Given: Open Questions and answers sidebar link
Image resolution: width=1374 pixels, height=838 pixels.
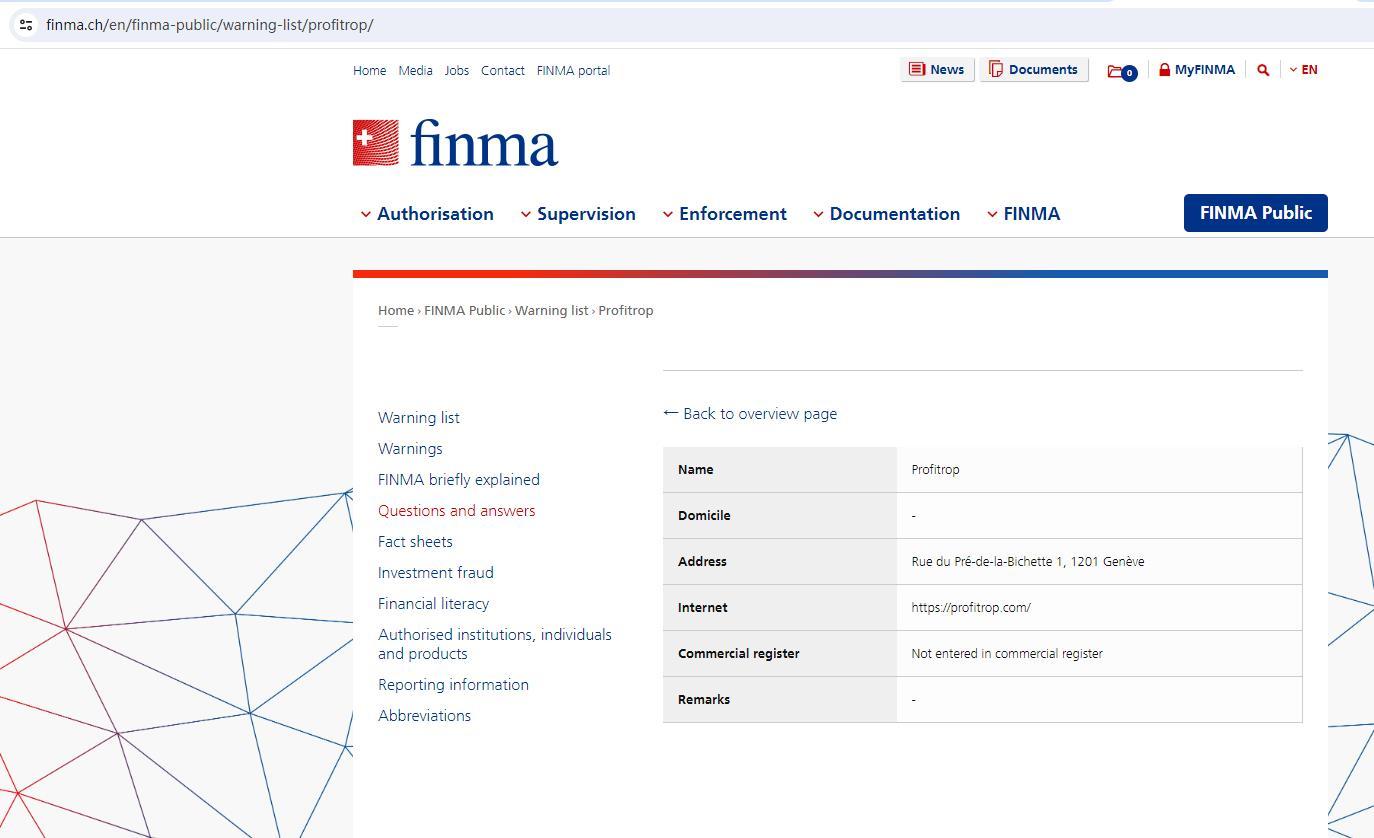Looking at the screenshot, I should [x=456, y=511].
